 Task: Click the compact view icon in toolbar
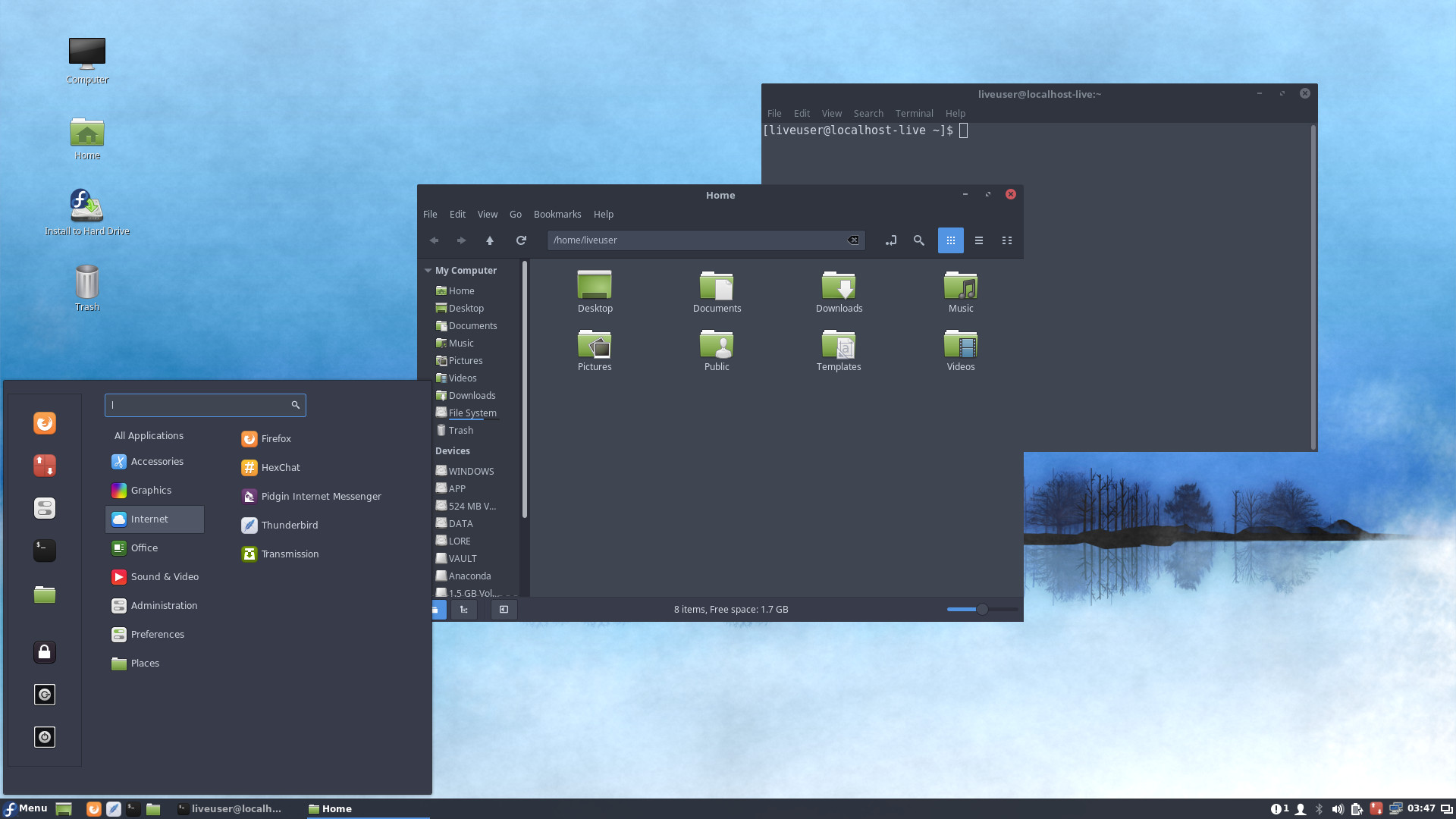tap(1006, 240)
